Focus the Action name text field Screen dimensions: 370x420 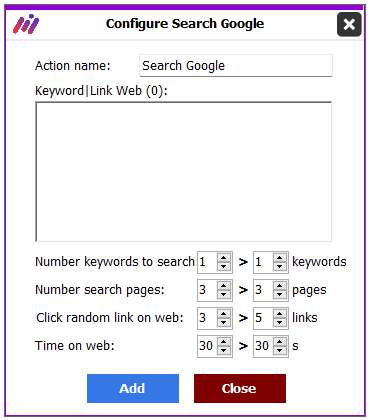point(236,66)
